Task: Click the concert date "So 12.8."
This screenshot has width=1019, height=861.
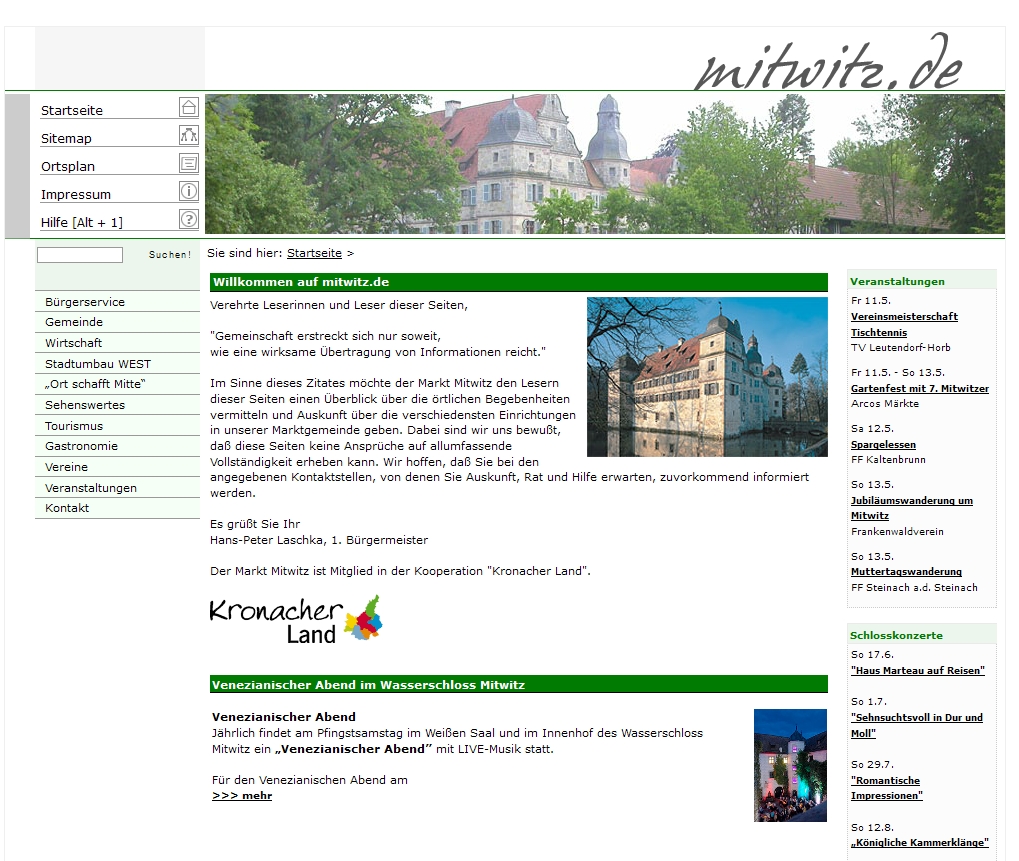Action: pyautogui.click(x=873, y=827)
